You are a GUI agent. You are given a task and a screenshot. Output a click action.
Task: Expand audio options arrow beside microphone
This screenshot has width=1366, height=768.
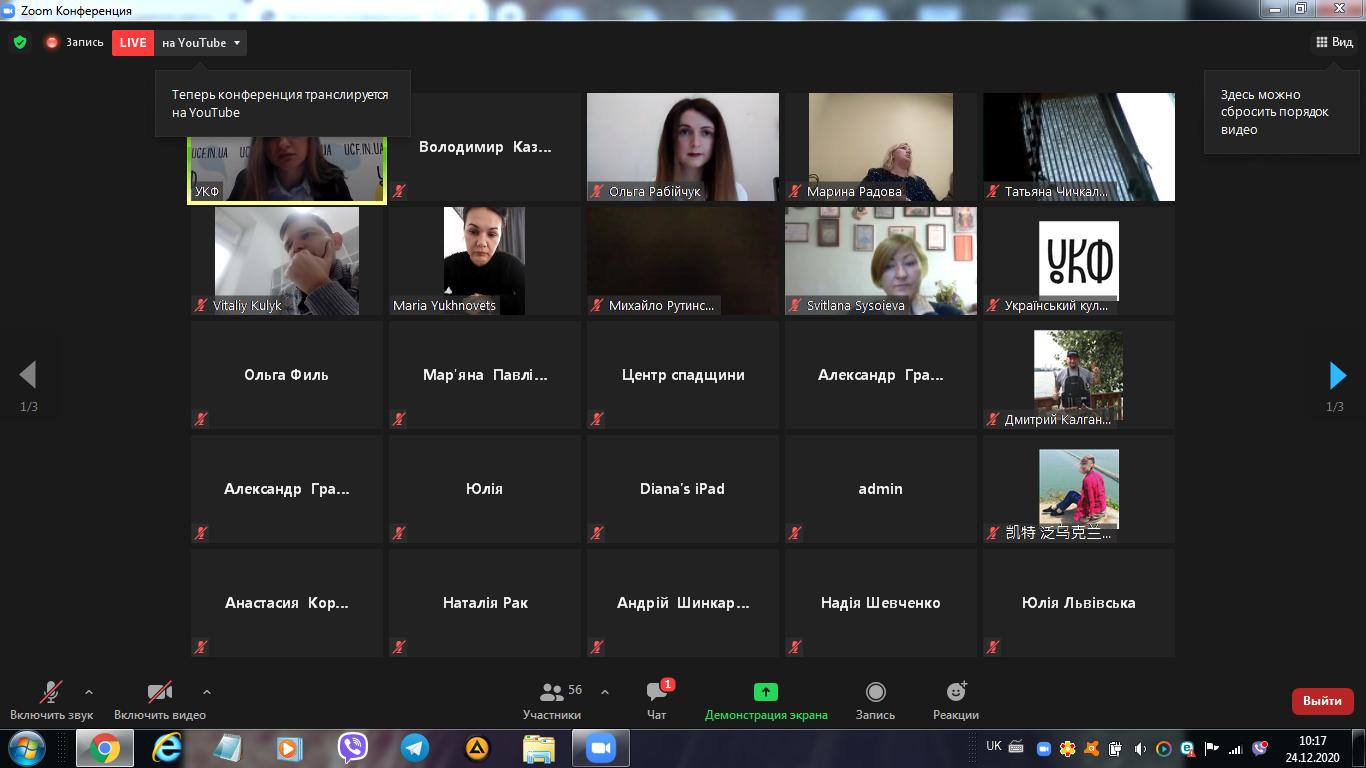click(x=89, y=692)
